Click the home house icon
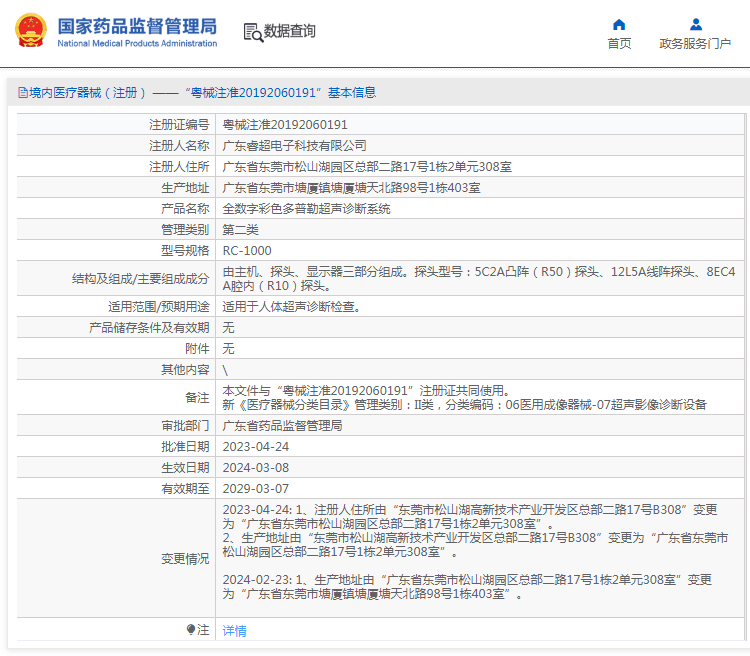The width and height of the screenshot is (750, 656). (619, 24)
